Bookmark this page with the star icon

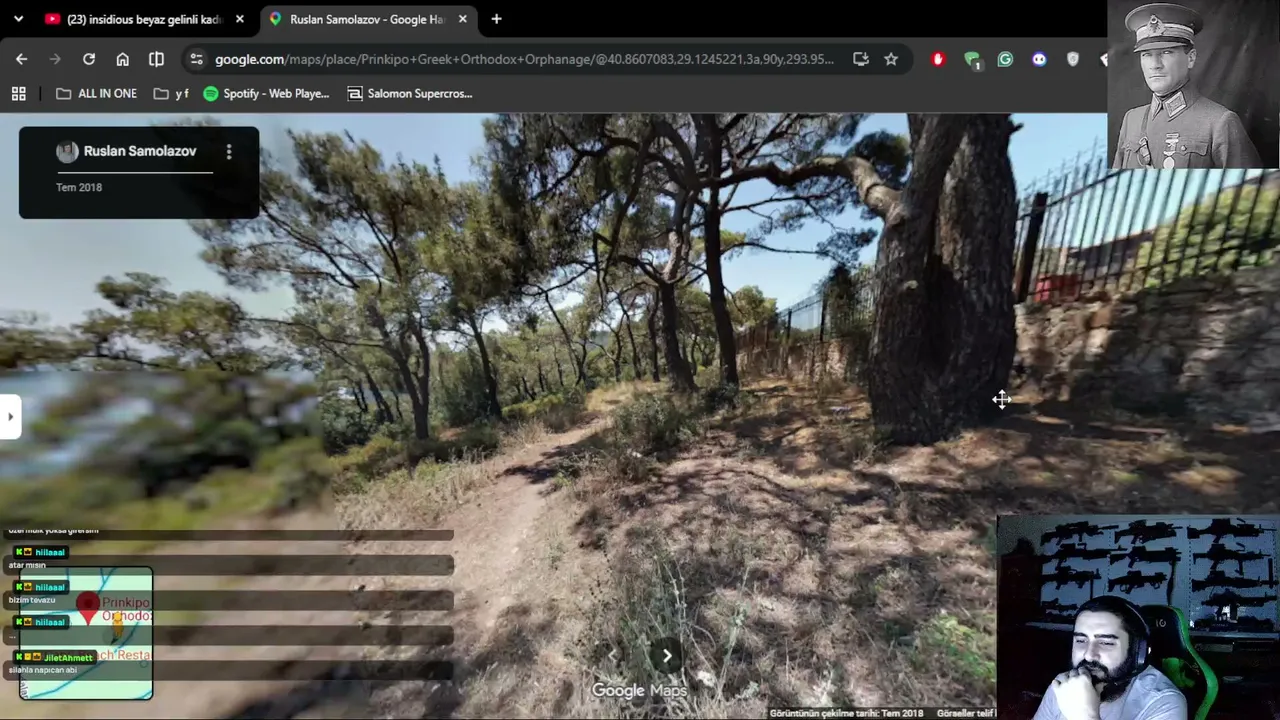coord(891,59)
